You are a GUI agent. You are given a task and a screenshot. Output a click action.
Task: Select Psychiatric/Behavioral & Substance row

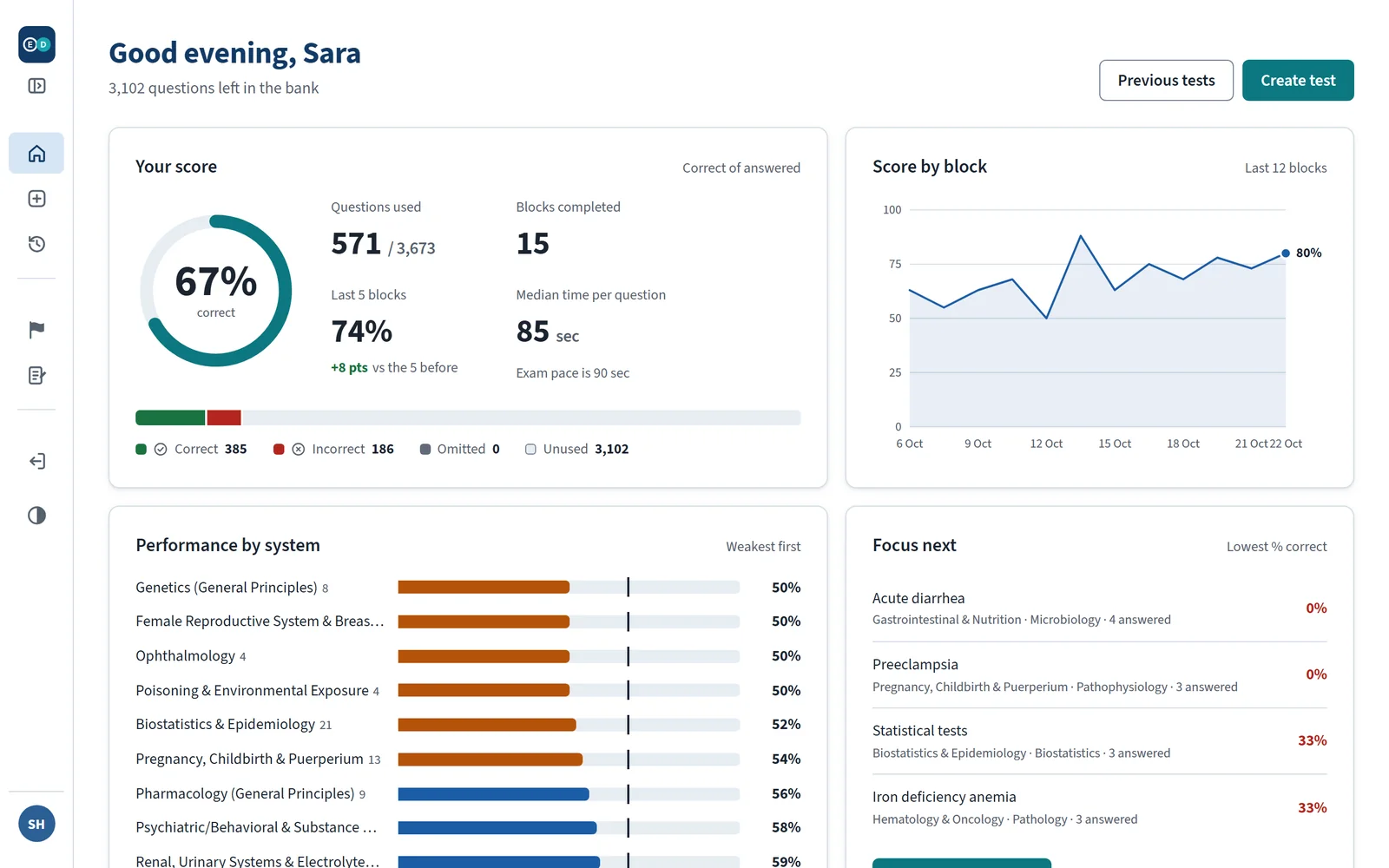coord(468,827)
